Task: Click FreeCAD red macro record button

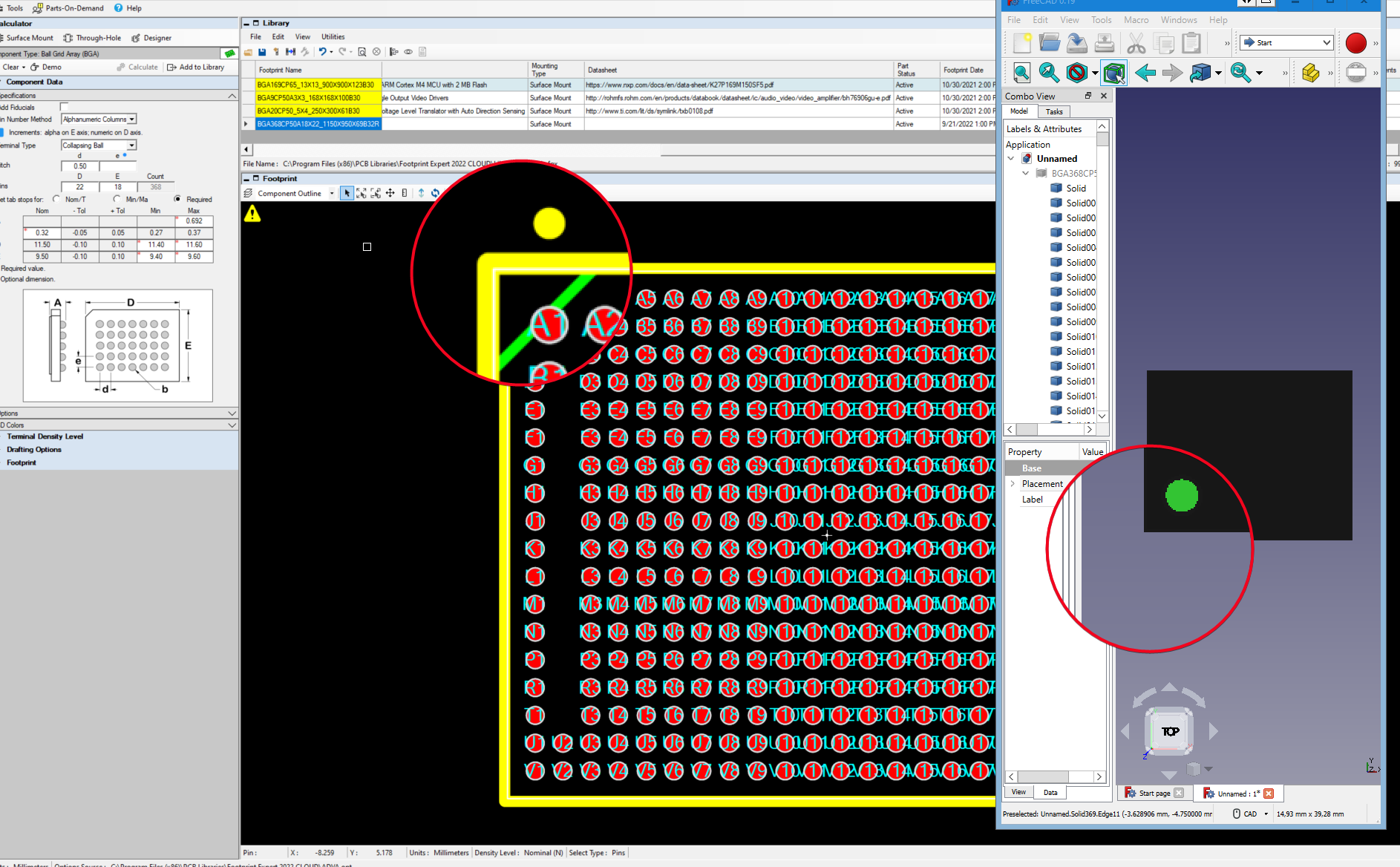Action: click(1355, 43)
